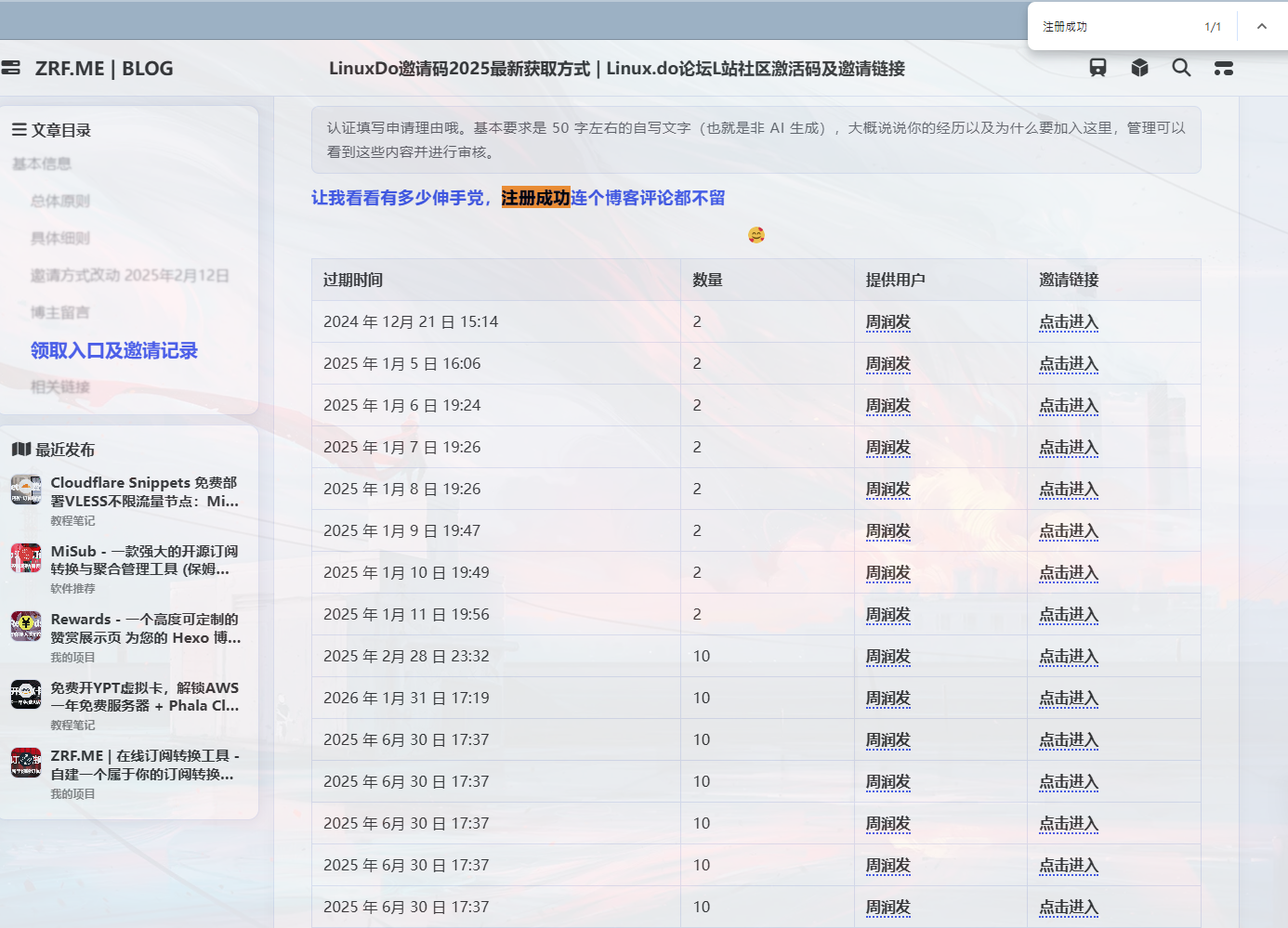Open the console menu icon at far right of header
Viewport: 1288px width, 928px height.
1224,68
